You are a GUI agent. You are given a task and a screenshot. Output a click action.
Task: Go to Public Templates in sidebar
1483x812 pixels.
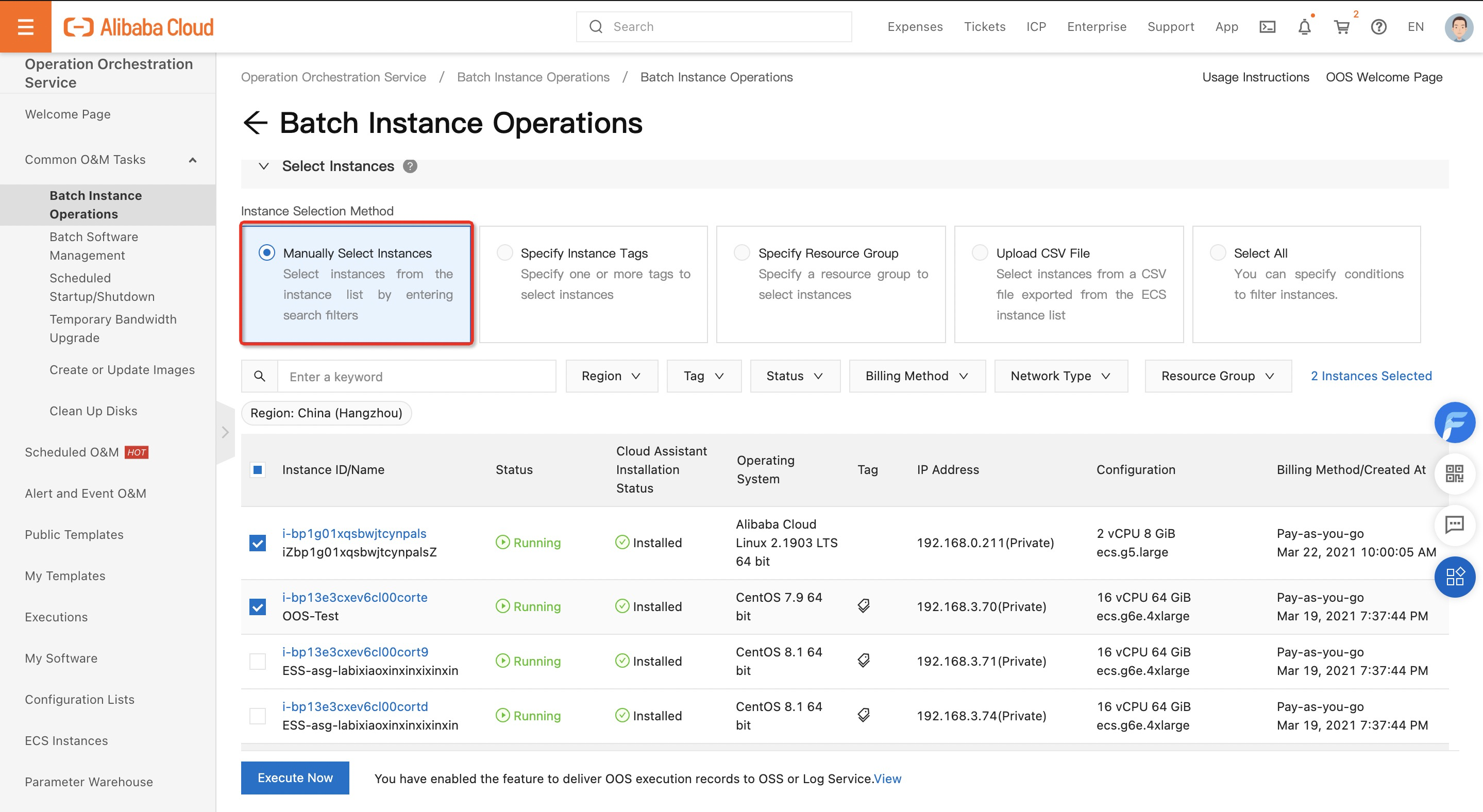pos(74,535)
